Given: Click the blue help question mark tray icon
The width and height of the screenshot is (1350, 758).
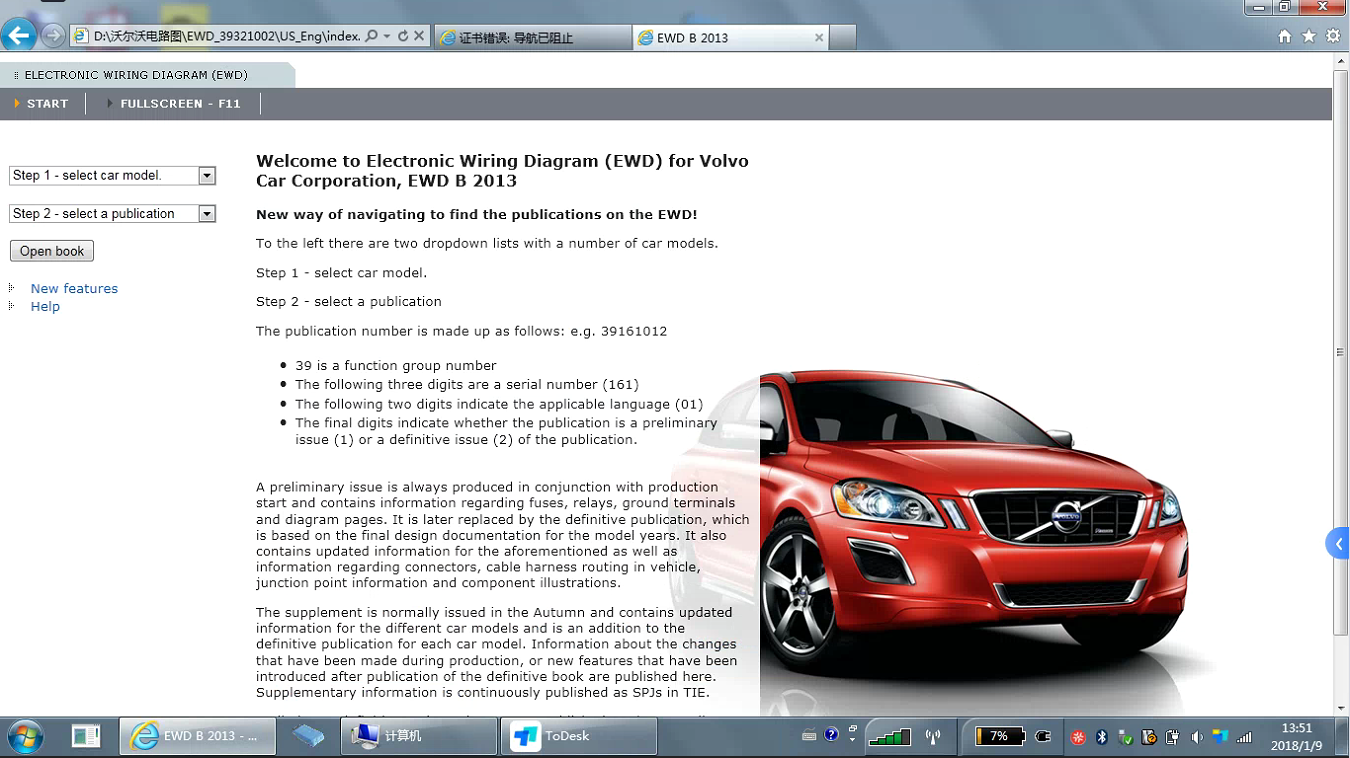Looking at the screenshot, I should point(832,735).
